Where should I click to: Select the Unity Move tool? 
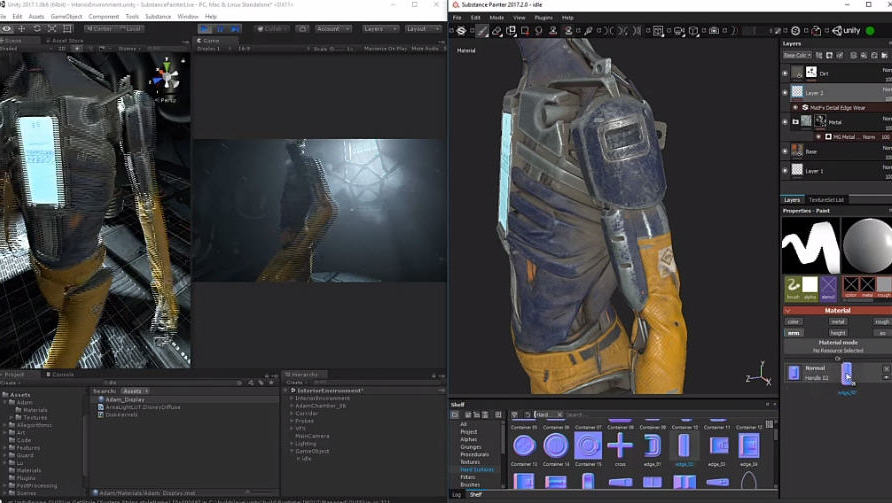pyautogui.click(x=22, y=28)
